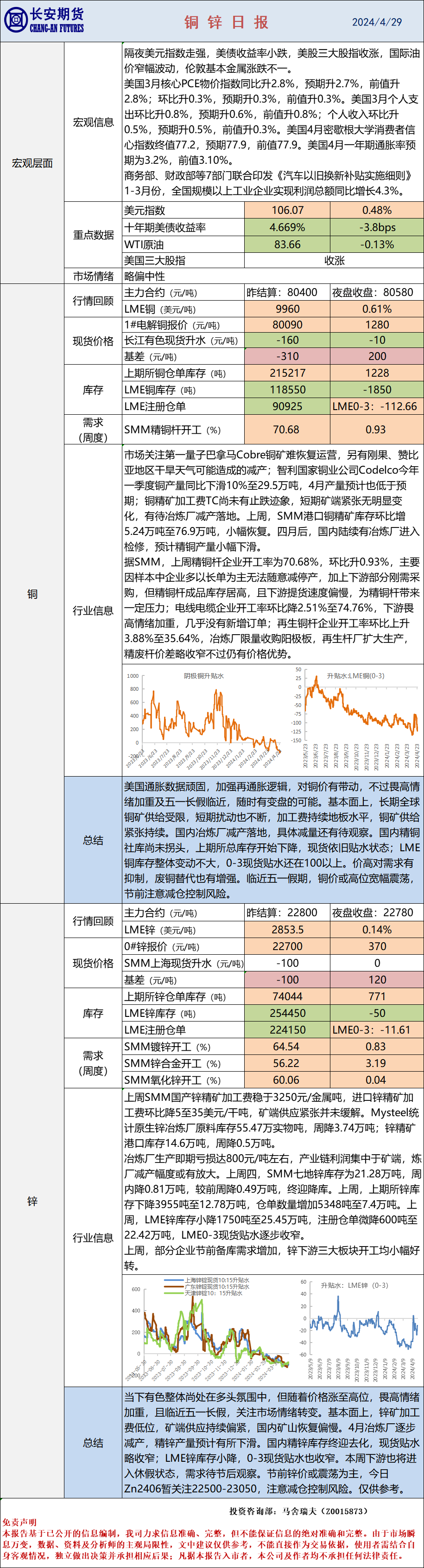This screenshot has width=424, height=1568.
Task: Click the LME铜库存 value 118550
Action: point(287,390)
